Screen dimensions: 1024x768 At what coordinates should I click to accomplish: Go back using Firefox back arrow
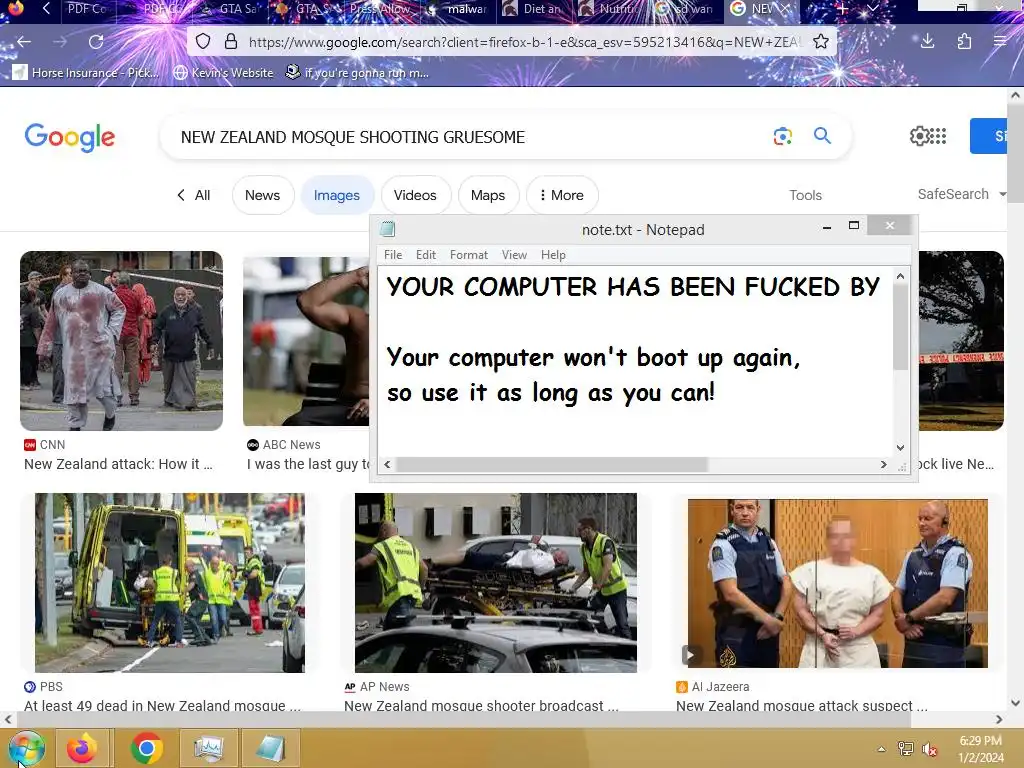(24, 42)
